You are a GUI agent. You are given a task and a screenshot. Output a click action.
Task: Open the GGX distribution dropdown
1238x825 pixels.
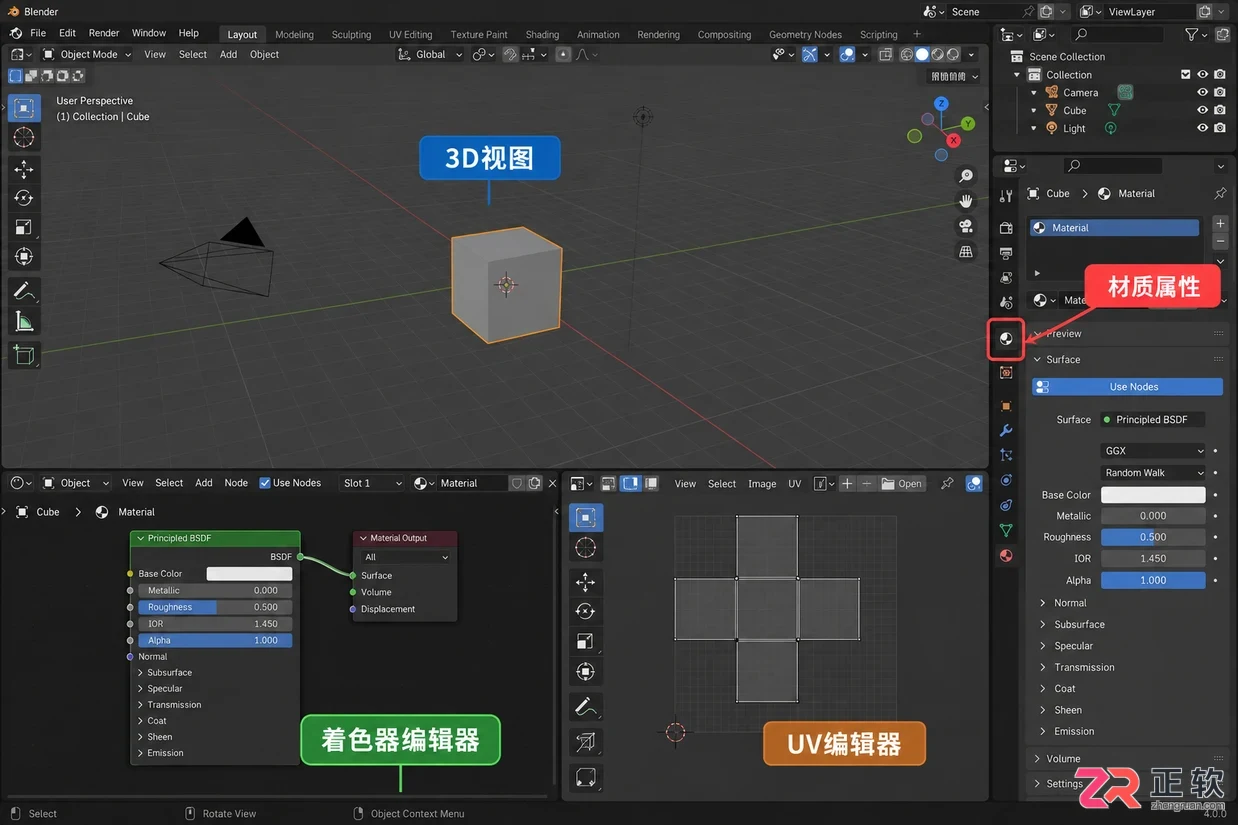click(x=1153, y=451)
